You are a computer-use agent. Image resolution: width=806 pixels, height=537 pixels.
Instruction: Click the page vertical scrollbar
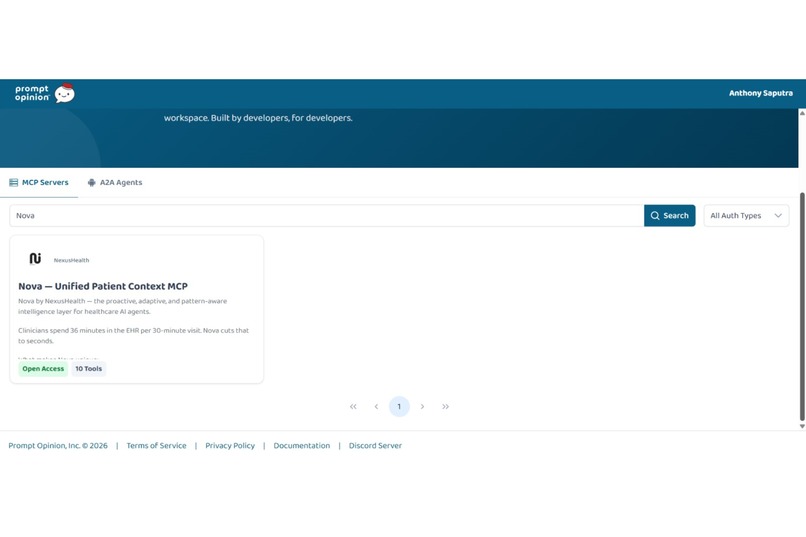point(802,307)
